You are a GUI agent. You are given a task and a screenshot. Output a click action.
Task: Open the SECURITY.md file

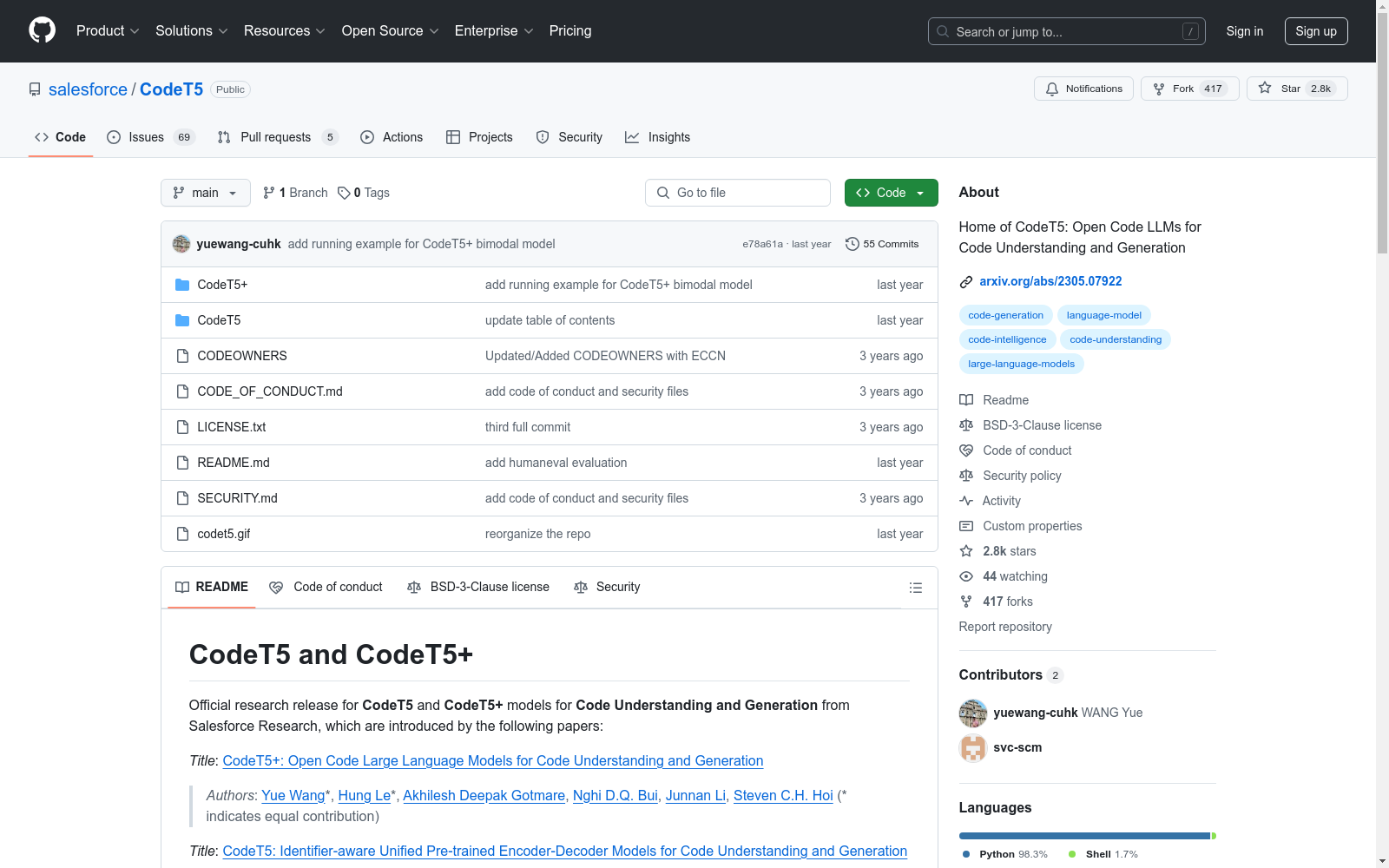(238, 498)
